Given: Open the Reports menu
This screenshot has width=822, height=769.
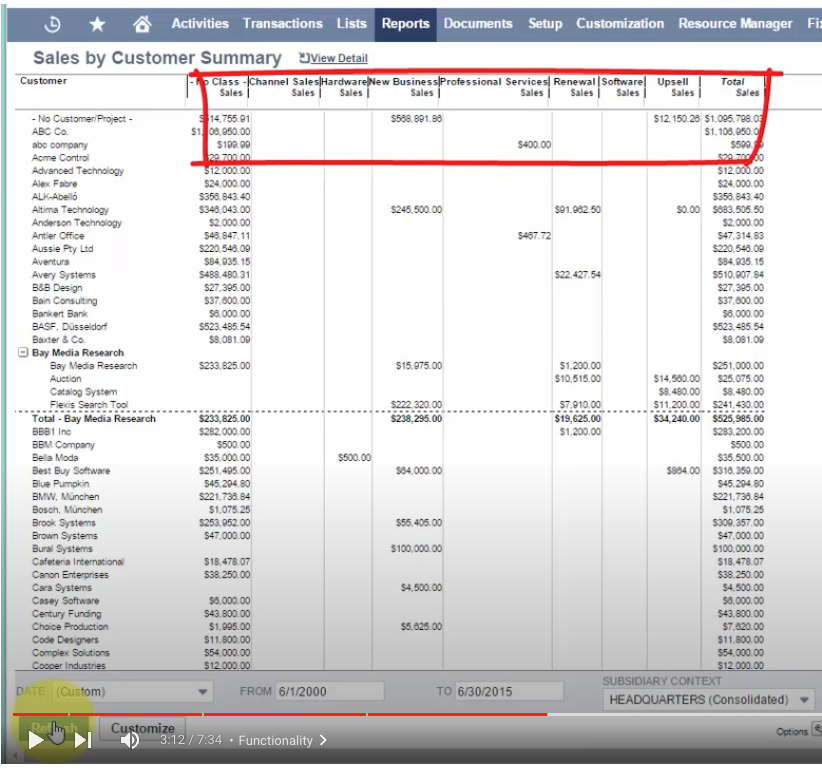Looking at the screenshot, I should coord(405,24).
